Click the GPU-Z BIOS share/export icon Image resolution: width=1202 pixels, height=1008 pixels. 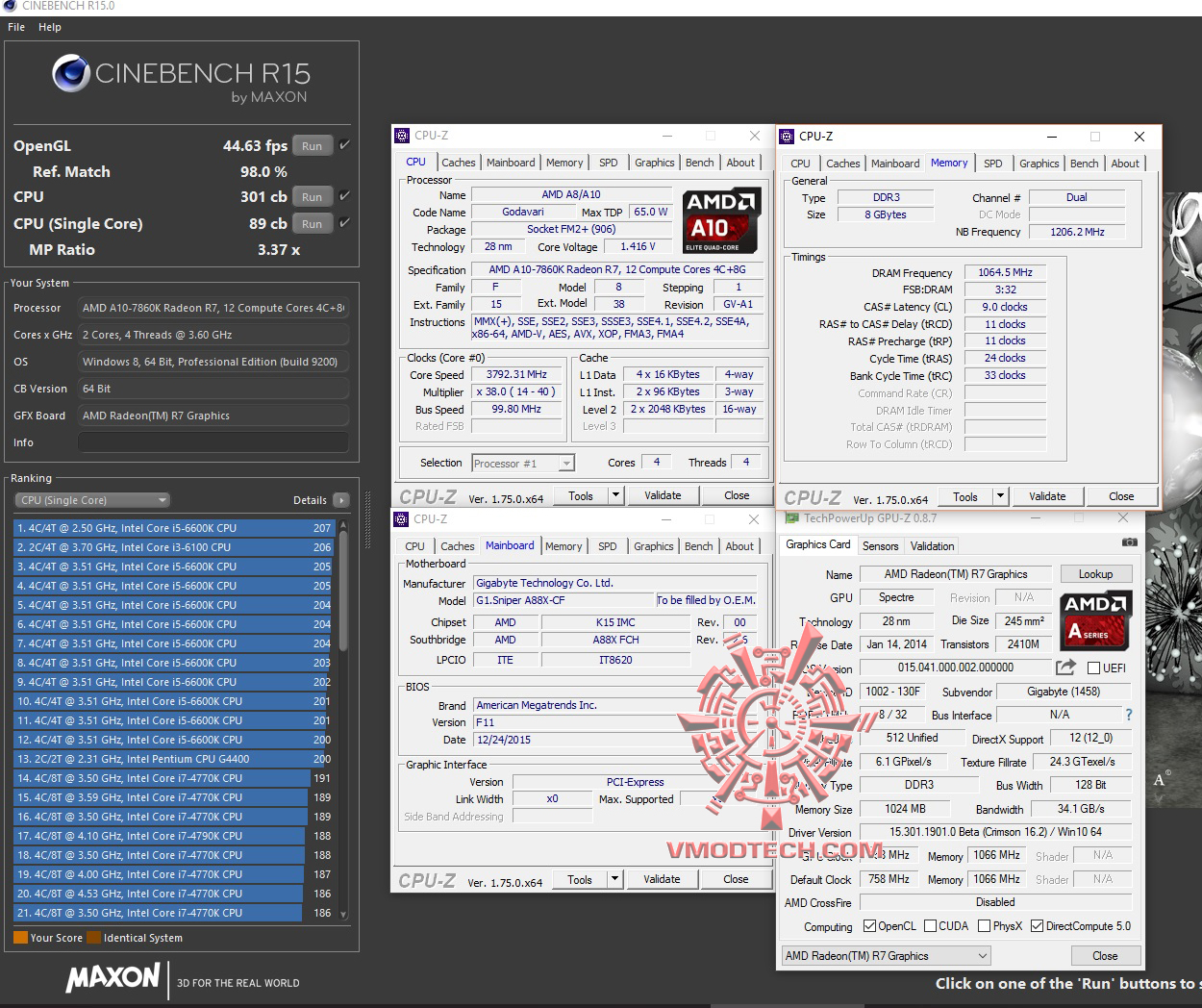click(1065, 667)
